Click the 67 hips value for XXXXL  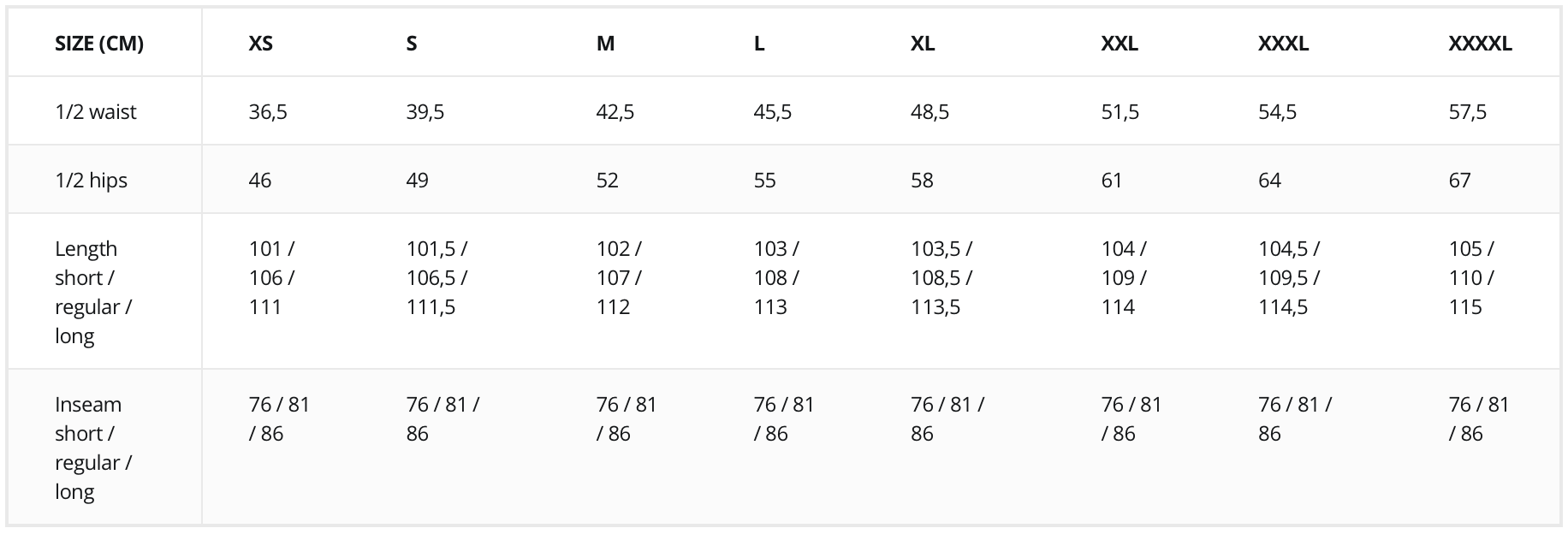point(1459,181)
